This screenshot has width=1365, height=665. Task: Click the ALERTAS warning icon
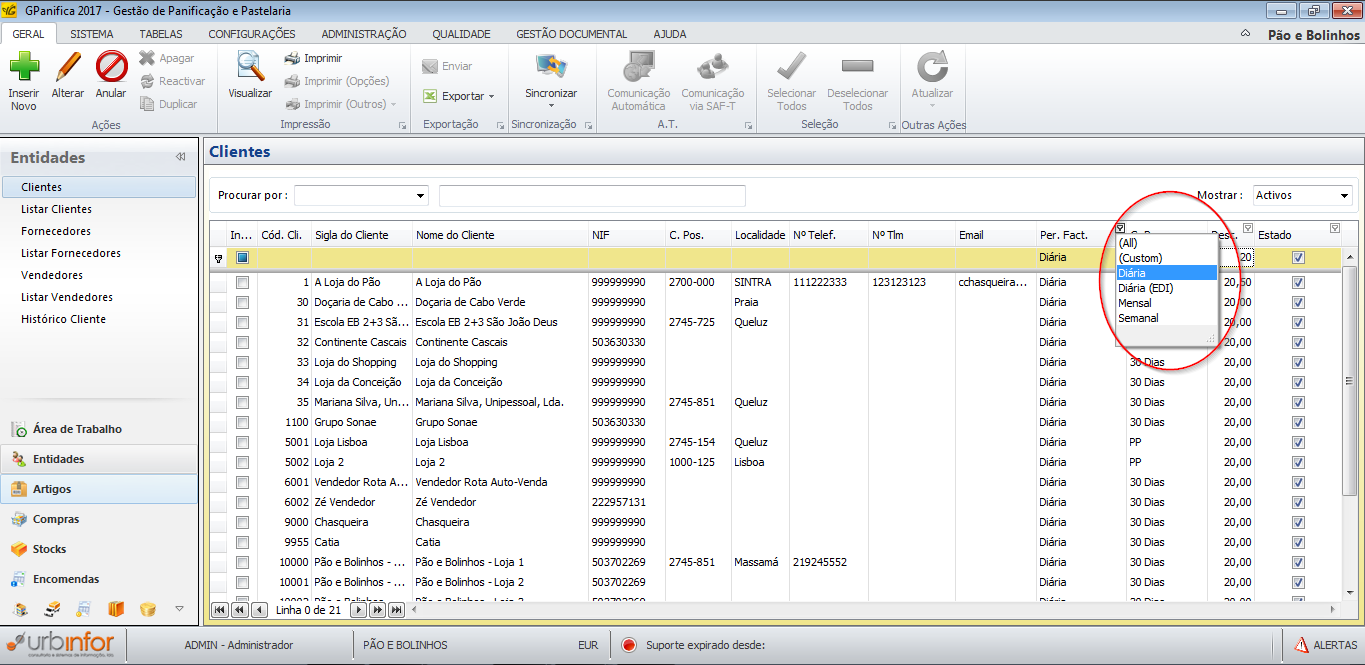(x=1303, y=645)
